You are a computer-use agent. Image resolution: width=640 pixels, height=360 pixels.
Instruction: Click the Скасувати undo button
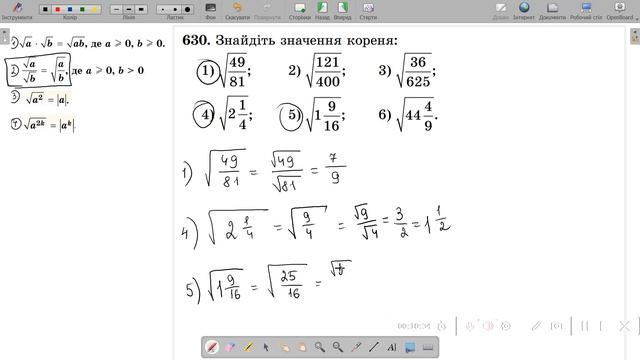pyautogui.click(x=237, y=11)
